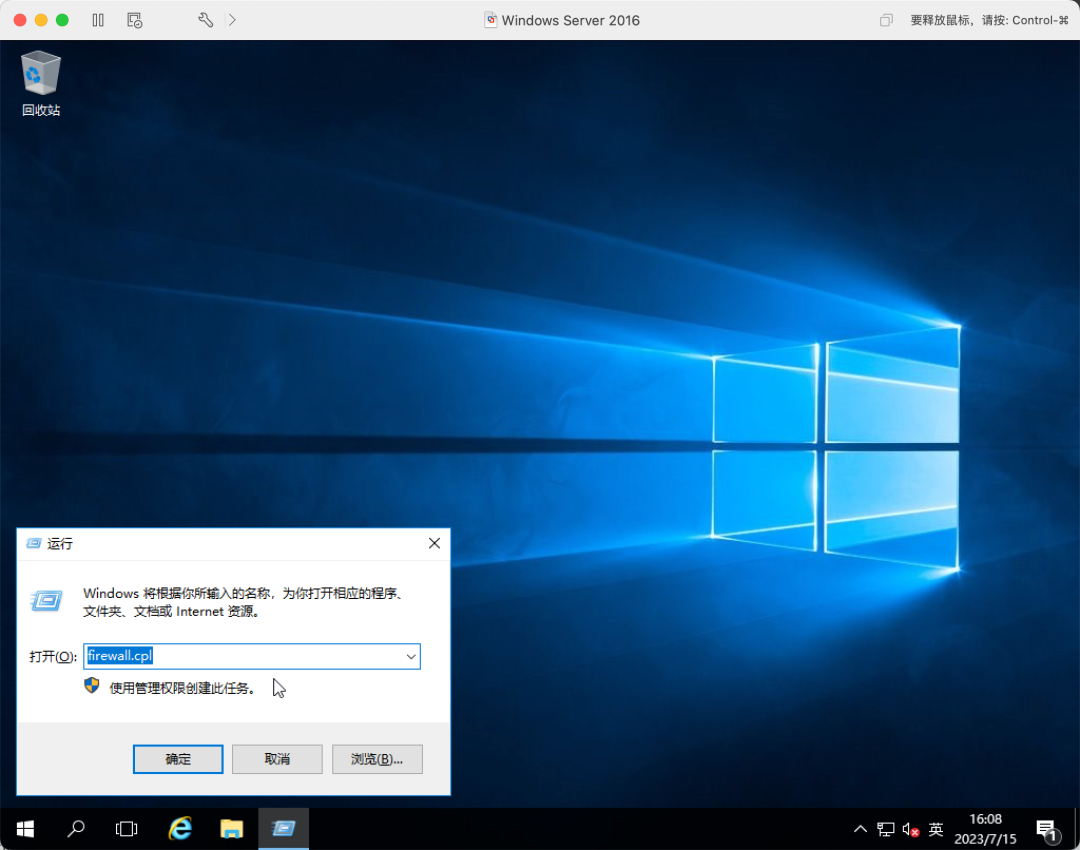Open File Explorer from the taskbar
This screenshot has width=1080, height=850.
point(231,829)
